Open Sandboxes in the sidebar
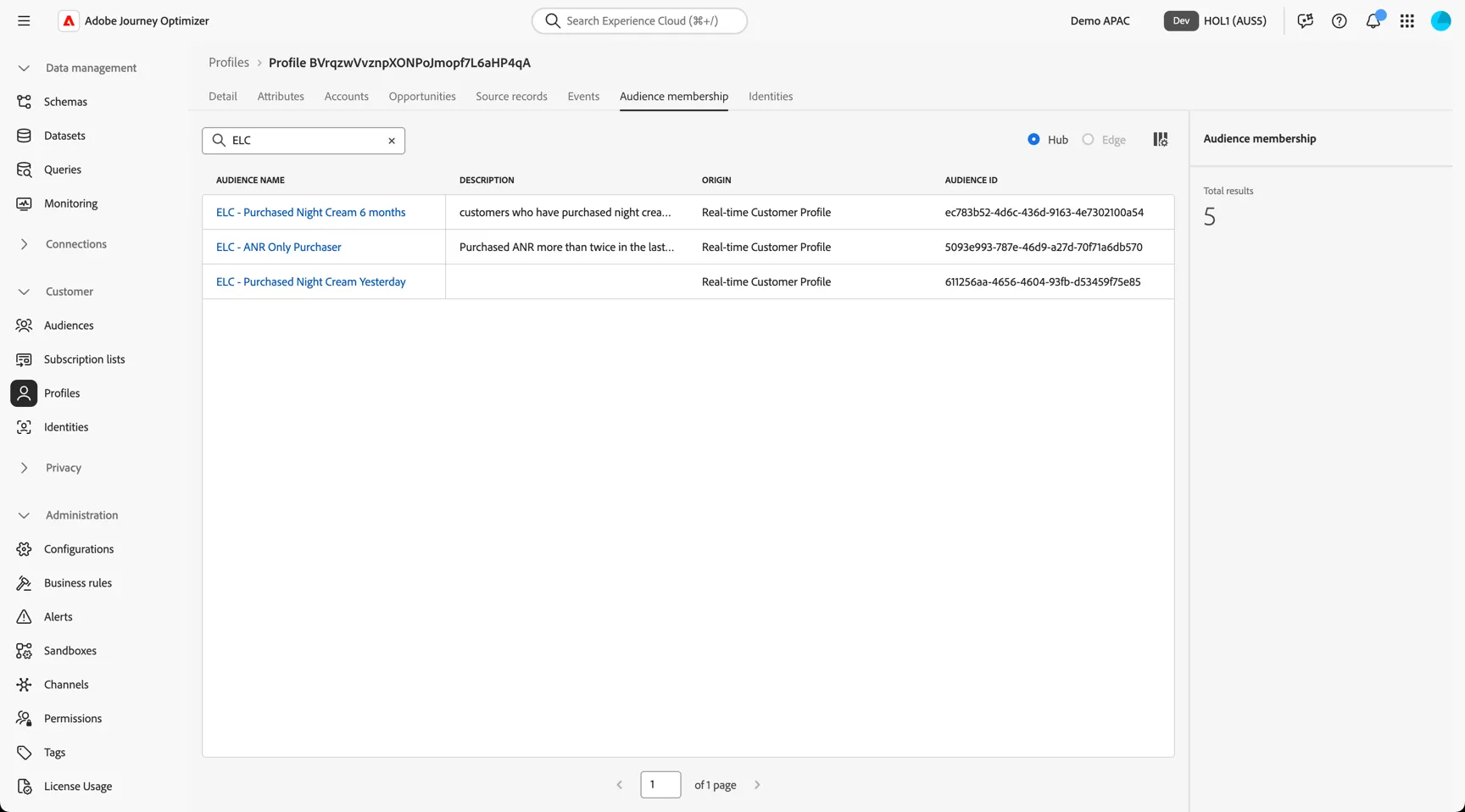Image resolution: width=1465 pixels, height=812 pixels. pos(70,651)
